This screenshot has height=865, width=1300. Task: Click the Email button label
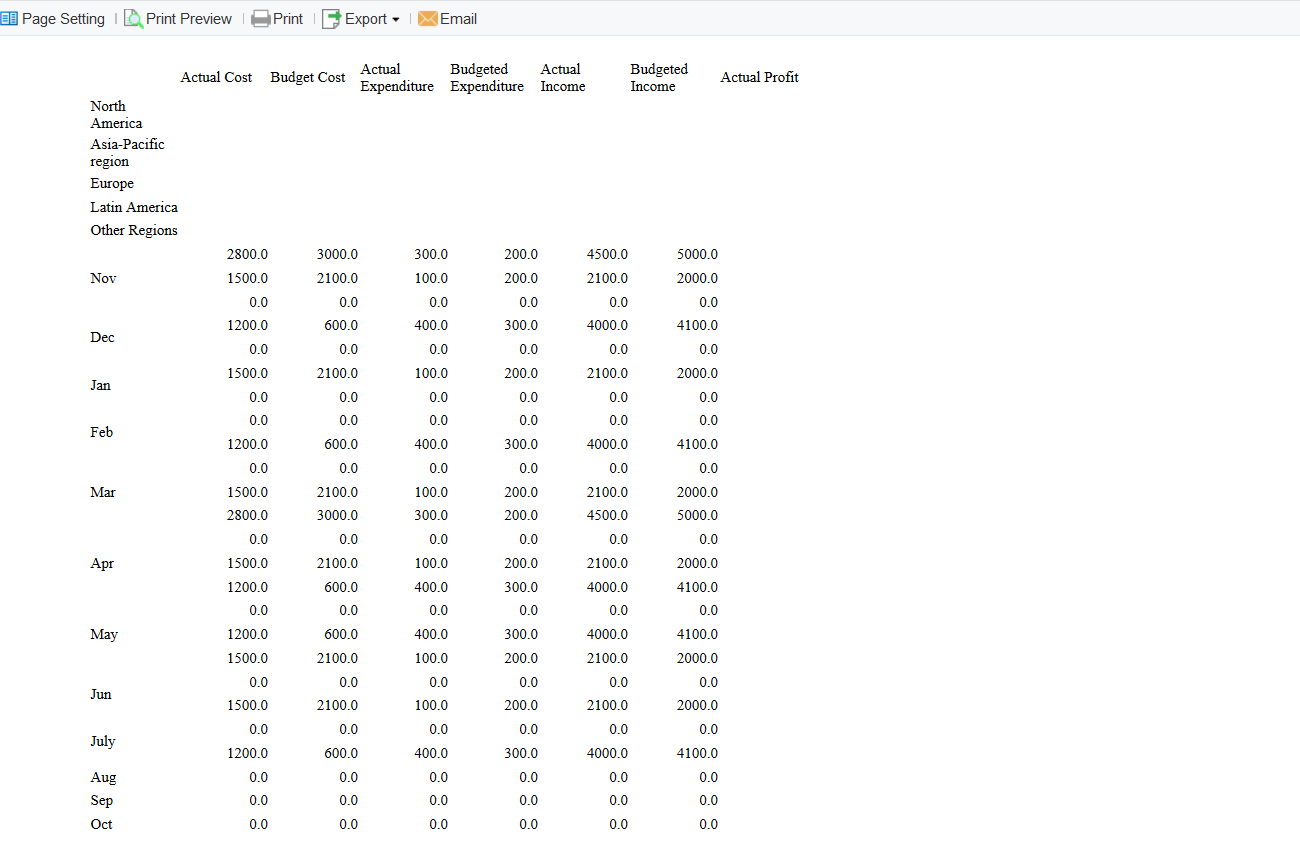pyautogui.click(x=458, y=18)
